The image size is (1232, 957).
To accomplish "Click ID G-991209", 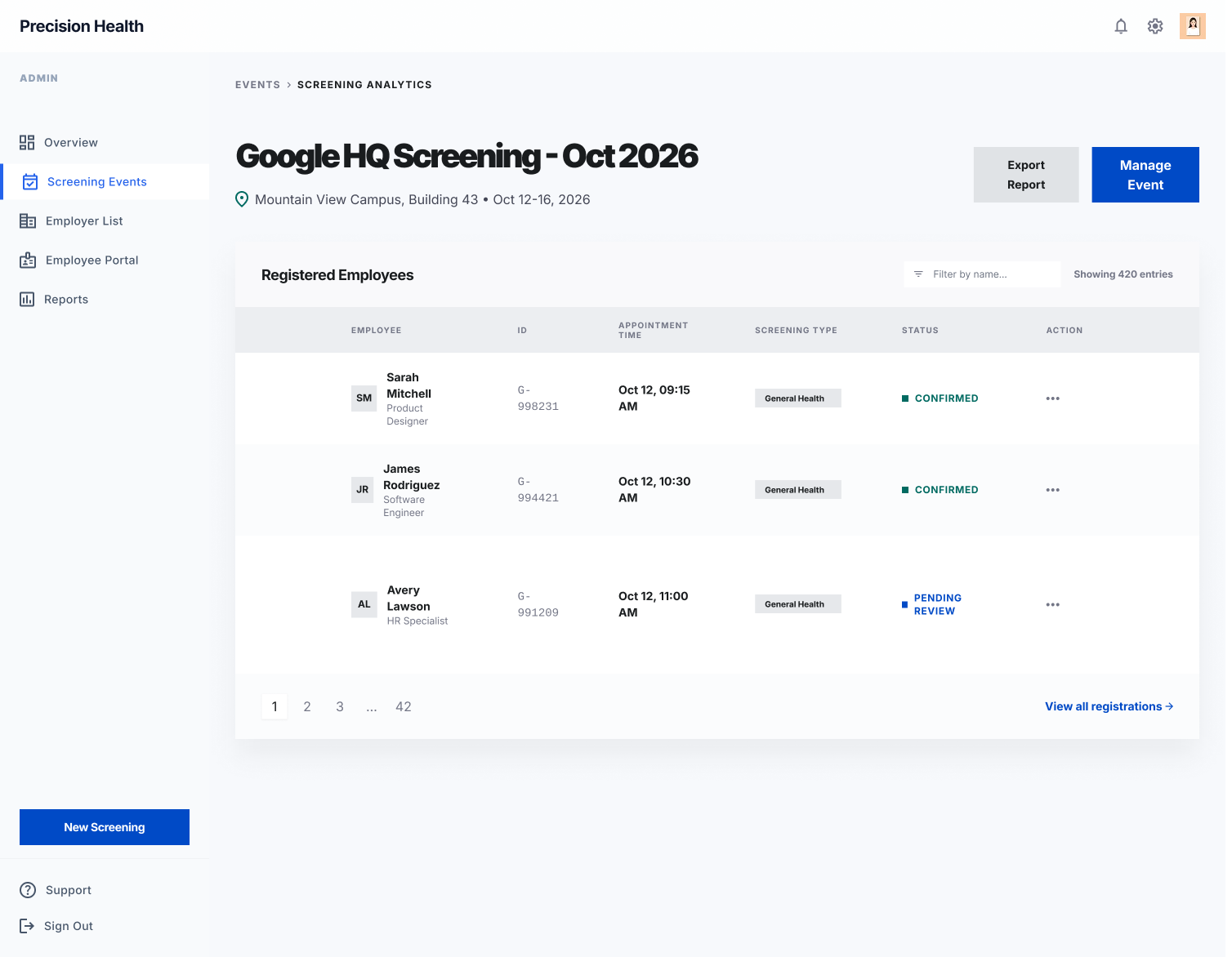I will [538, 604].
